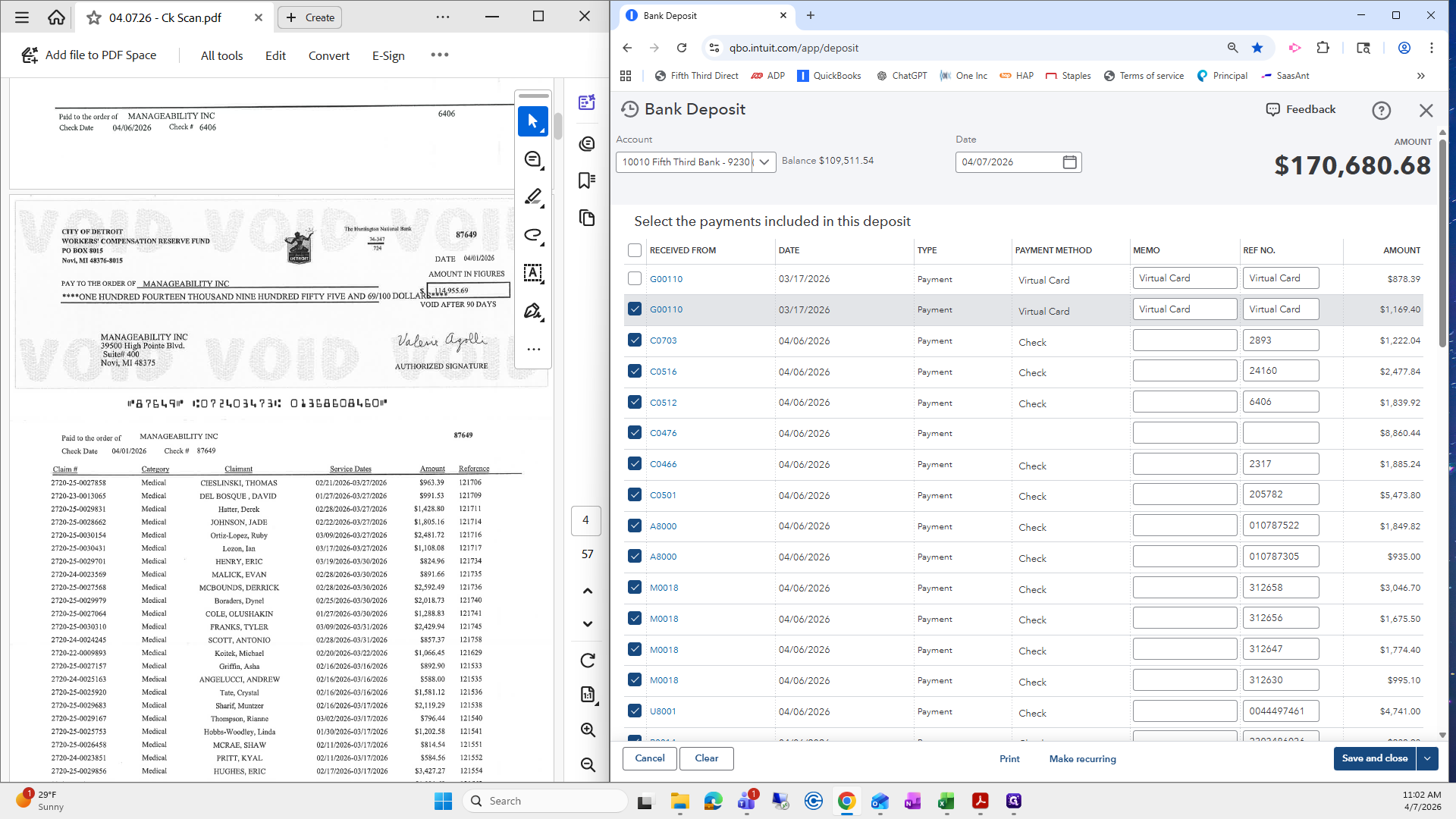Click the Make recurring link
This screenshot has width=1456, height=819.
coord(1082,758)
